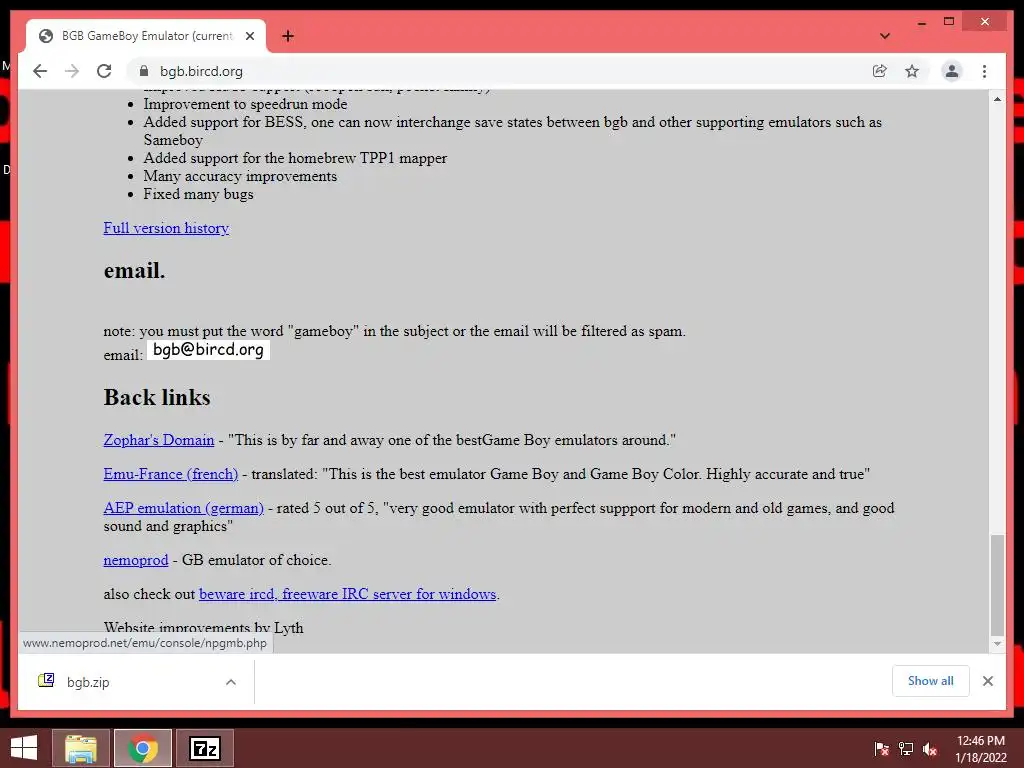Close the BGB GameBoy Emulator tab
The image size is (1024, 768).
(249, 36)
